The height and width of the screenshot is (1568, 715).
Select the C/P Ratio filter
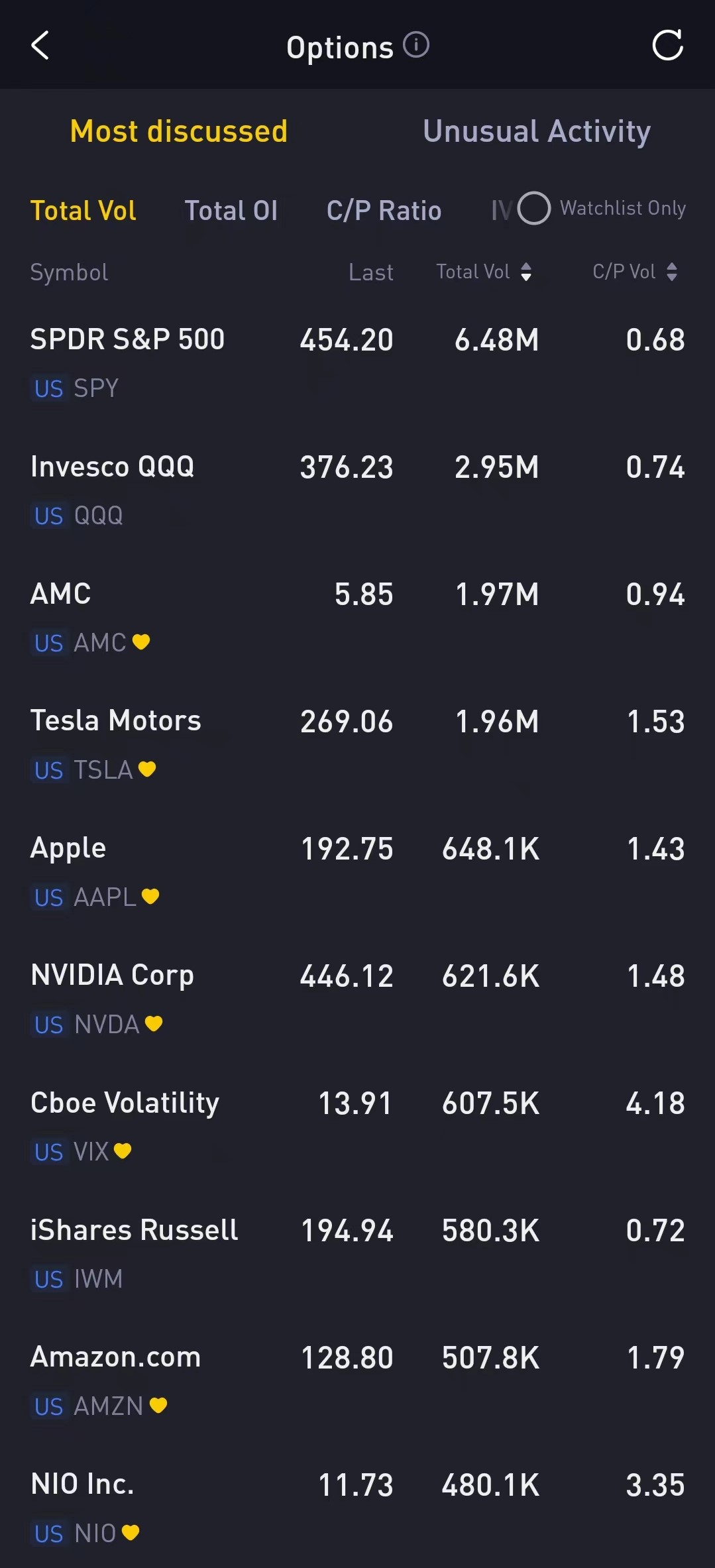pos(384,211)
